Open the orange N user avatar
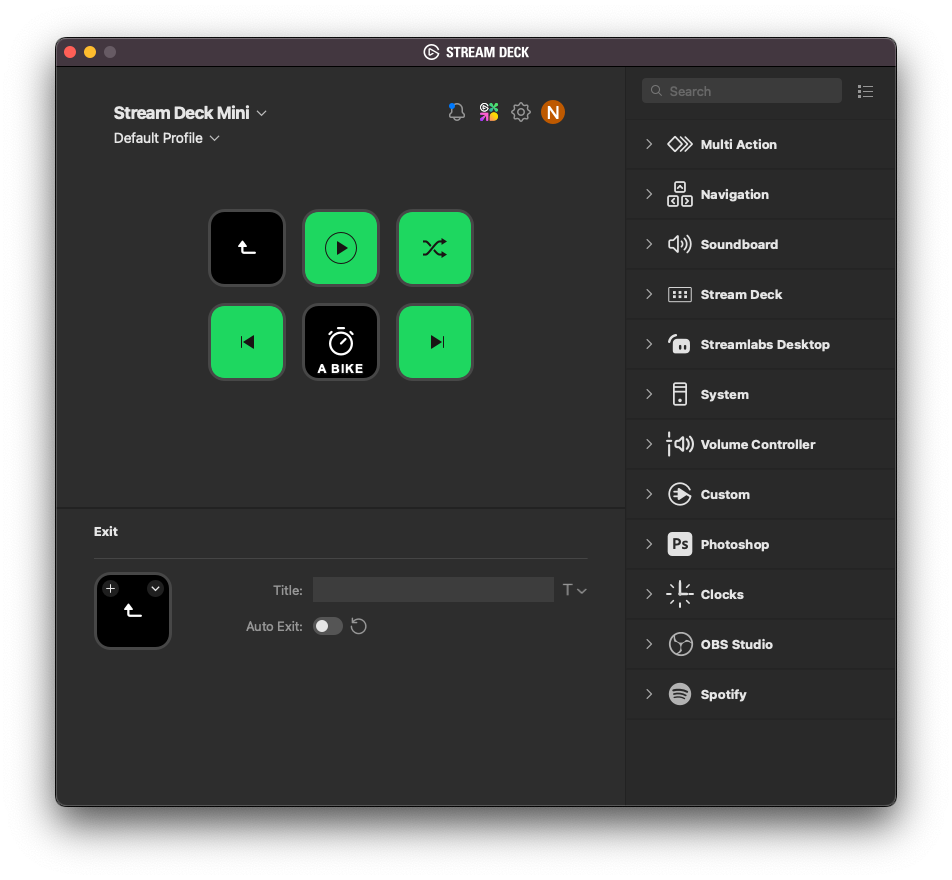Image resolution: width=952 pixels, height=880 pixels. [552, 112]
